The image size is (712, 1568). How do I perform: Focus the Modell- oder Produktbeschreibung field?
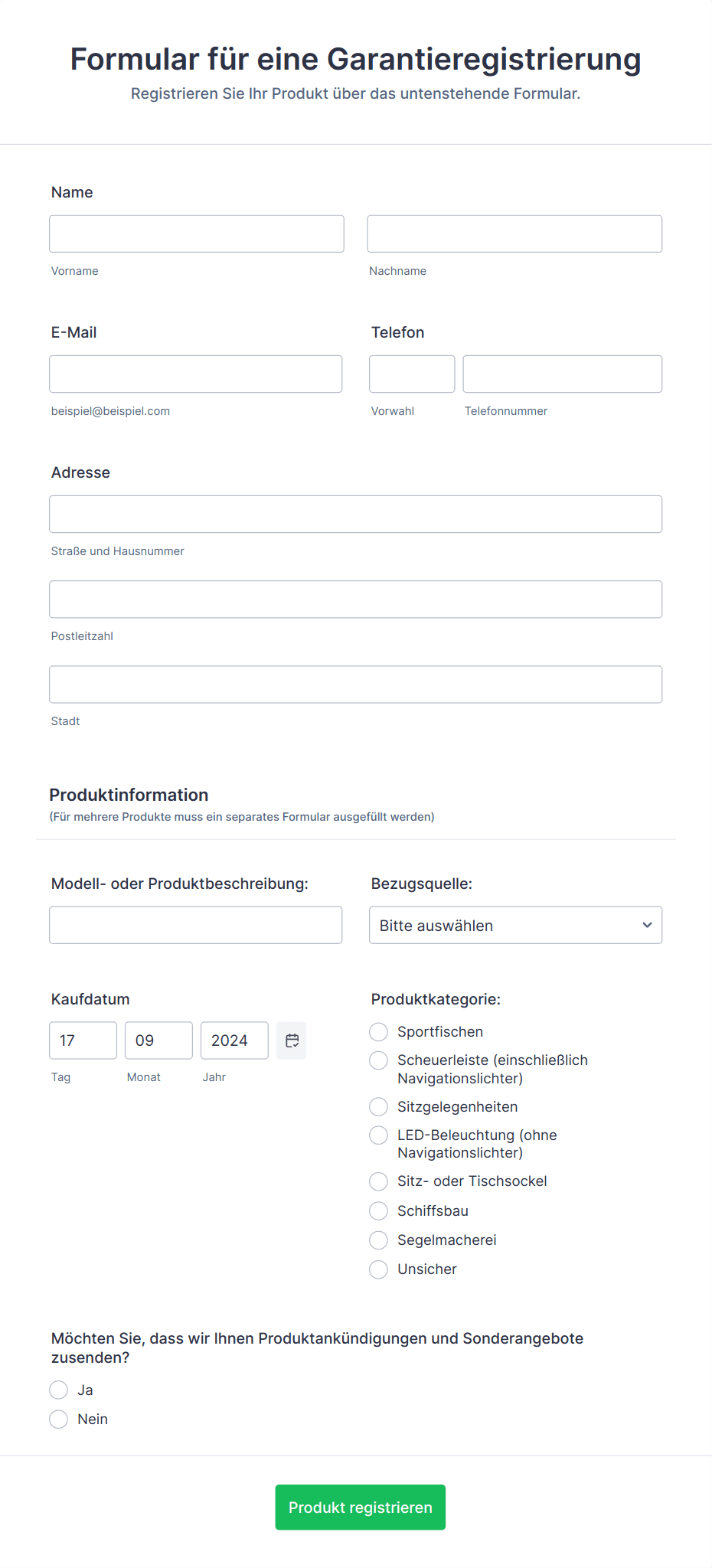coord(196,925)
